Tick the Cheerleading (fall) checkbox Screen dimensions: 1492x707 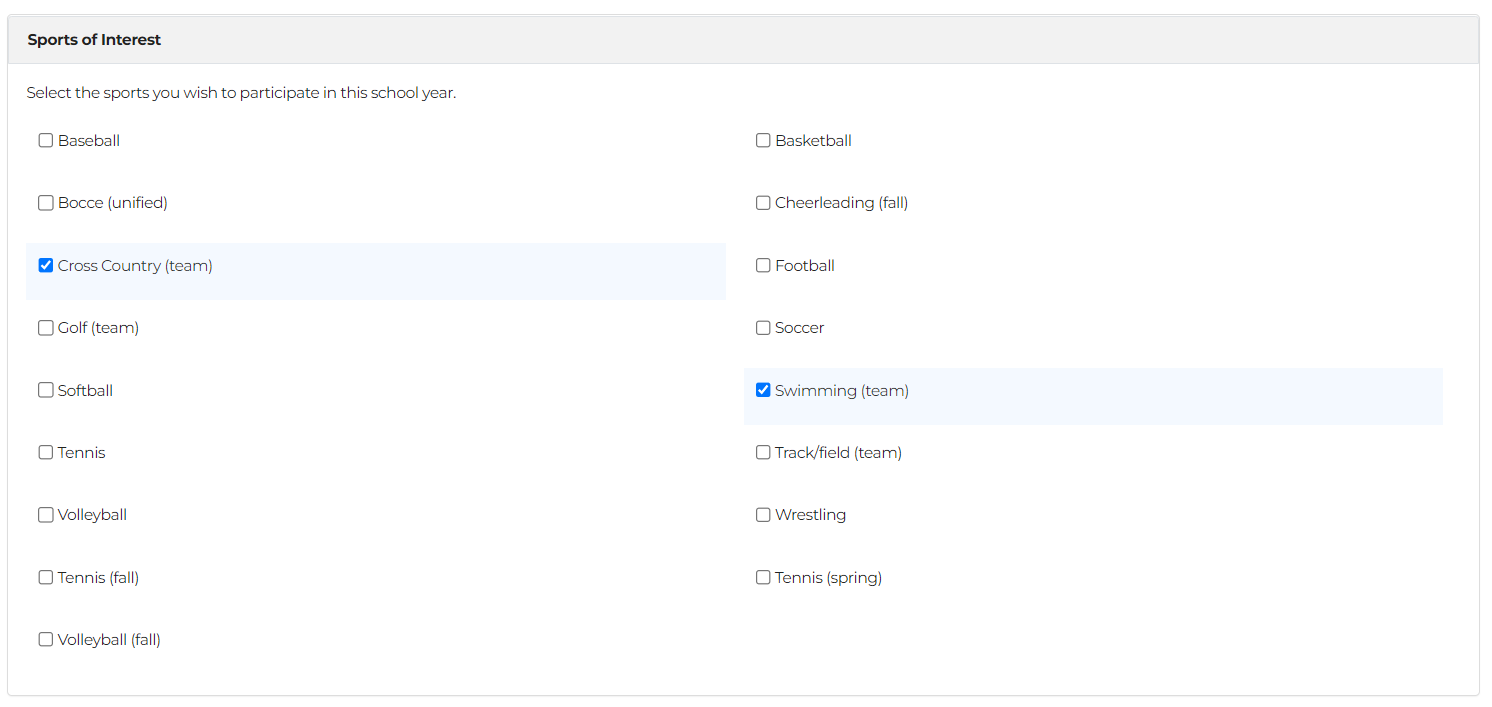(x=763, y=203)
